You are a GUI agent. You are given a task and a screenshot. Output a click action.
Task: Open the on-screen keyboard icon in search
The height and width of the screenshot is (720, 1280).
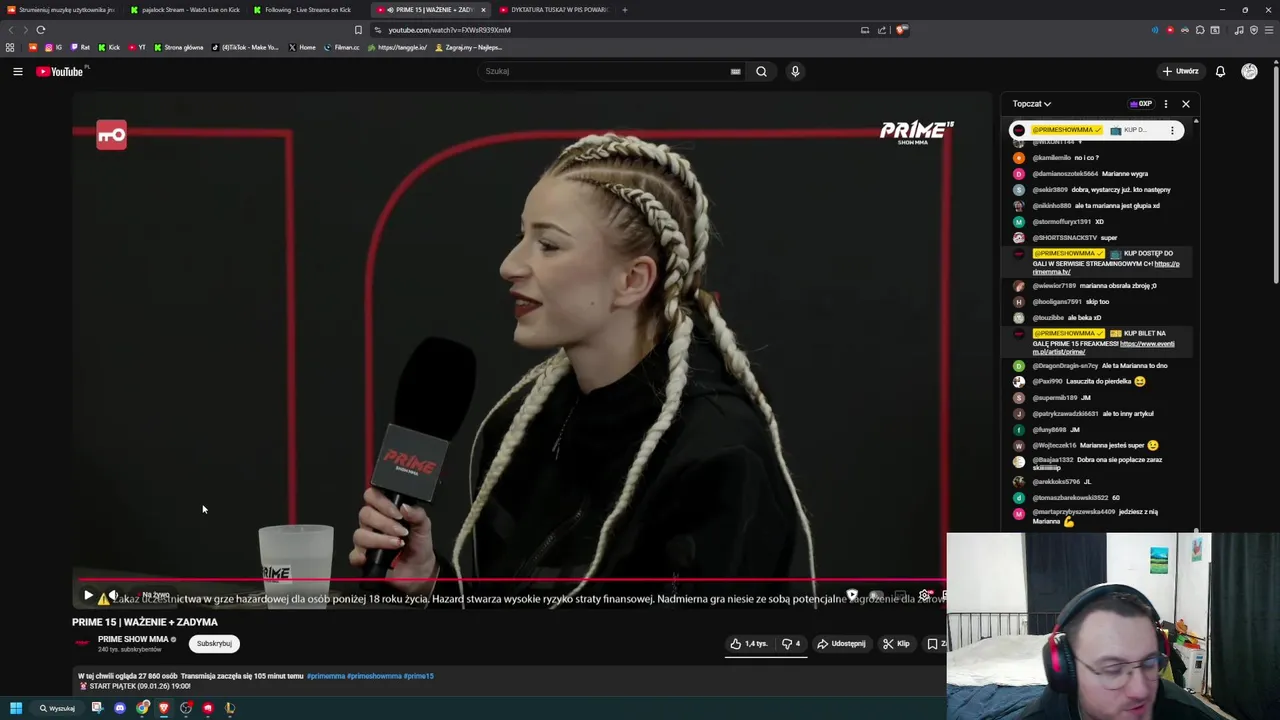735,71
